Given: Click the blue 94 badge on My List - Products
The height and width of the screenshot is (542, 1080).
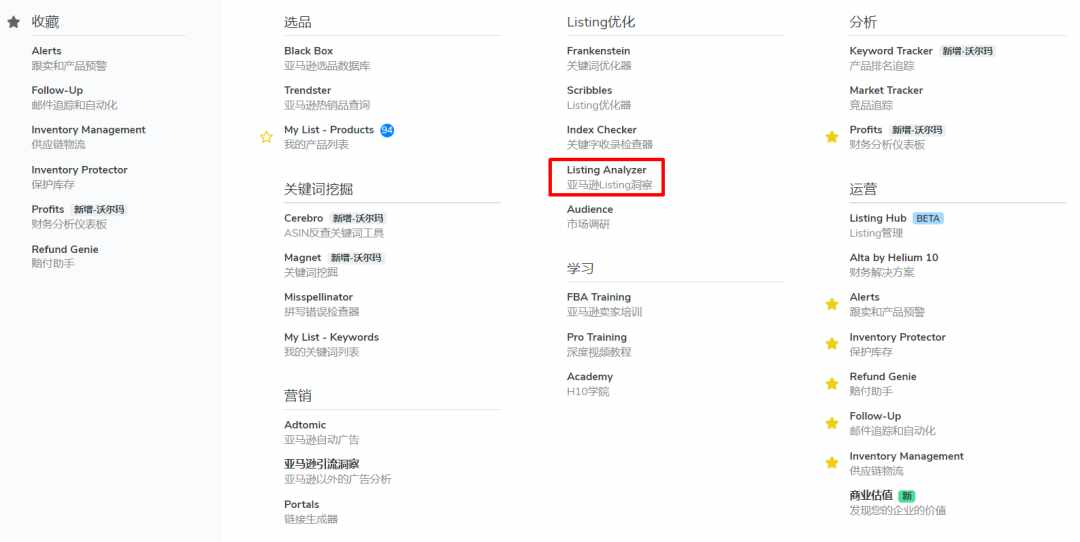Looking at the screenshot, I should click(387, 130).
